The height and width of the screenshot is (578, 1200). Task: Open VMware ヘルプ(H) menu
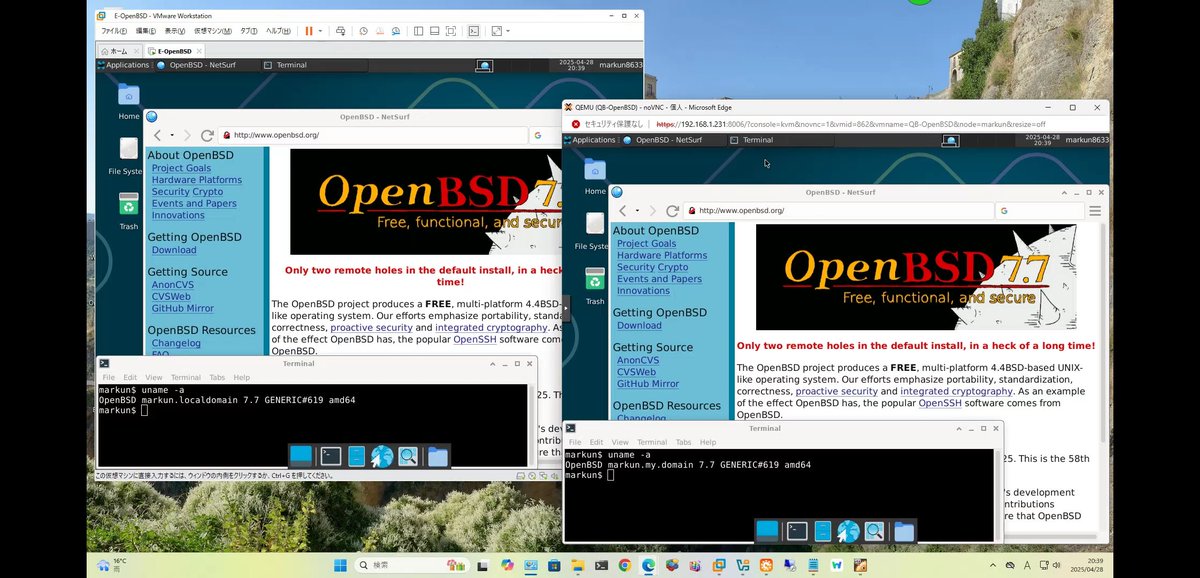[x=279, y=31]
